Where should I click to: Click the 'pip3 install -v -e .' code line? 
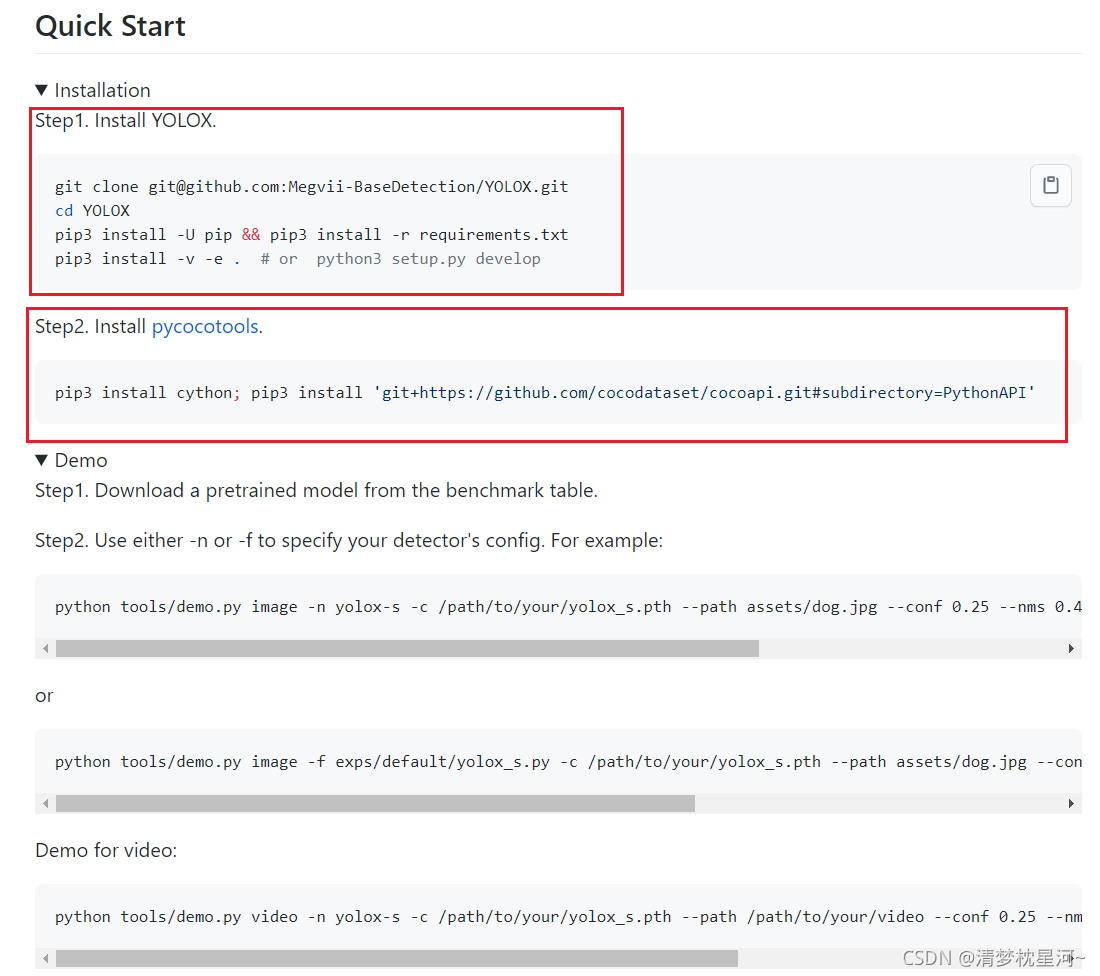click(297, 259)
